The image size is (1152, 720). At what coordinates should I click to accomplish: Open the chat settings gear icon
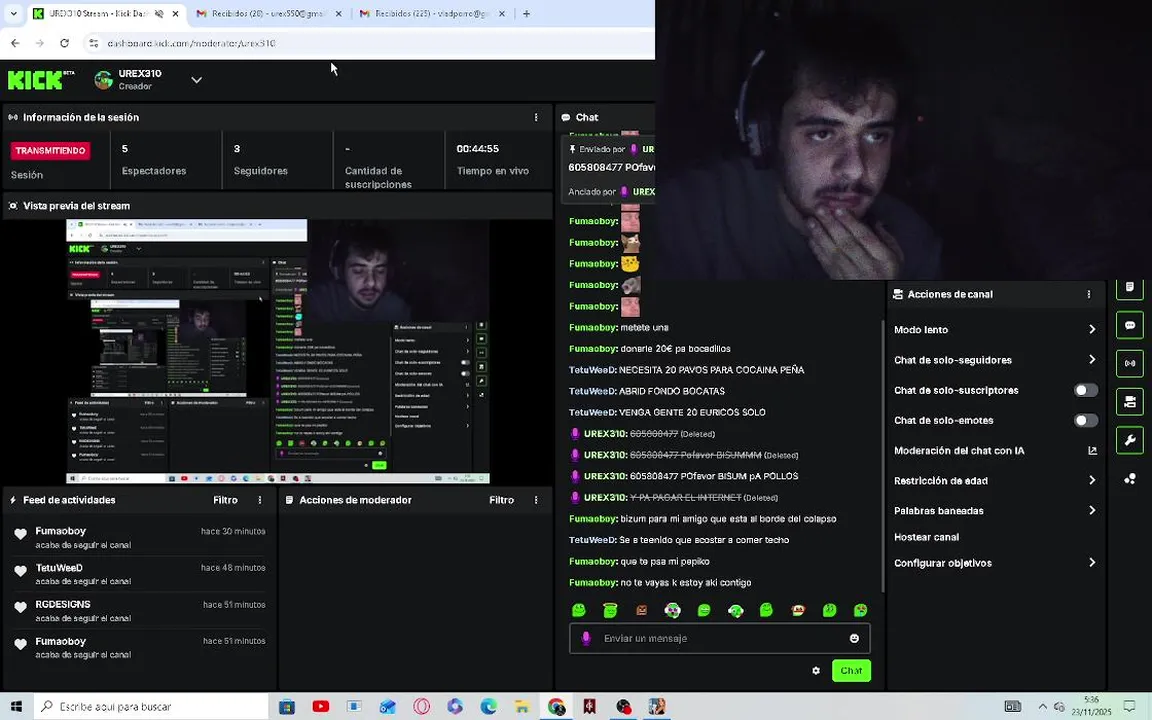point(816,671)
